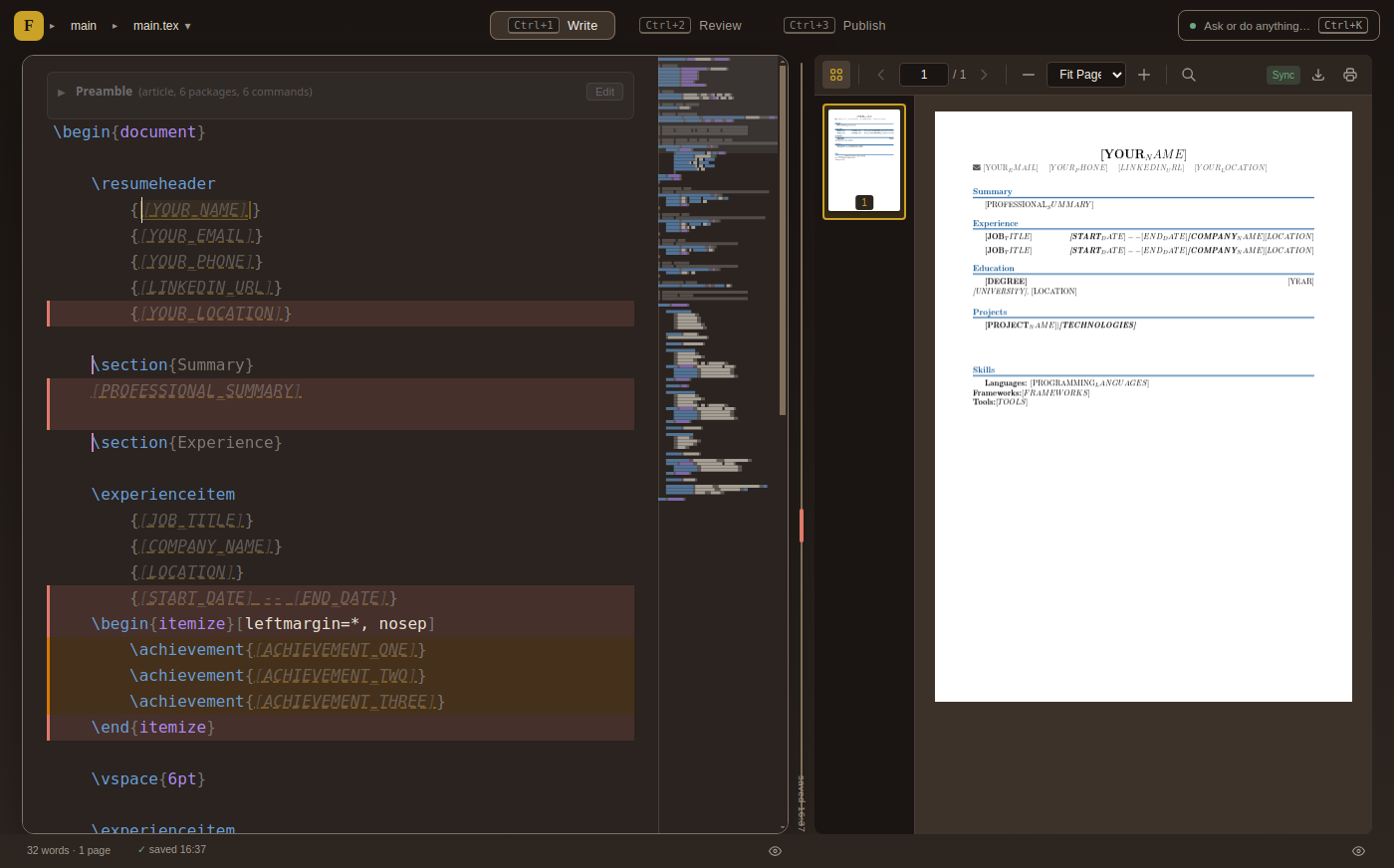Click the Edit button on Preamble

pyautogui.click(x=604, y=92)
